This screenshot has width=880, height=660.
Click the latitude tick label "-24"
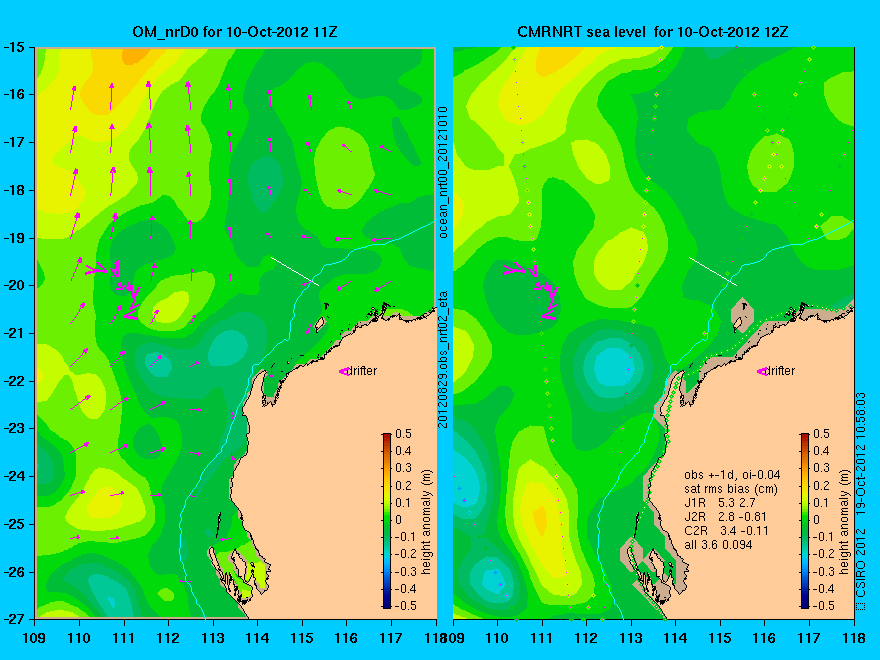click(x=14, y=476)
